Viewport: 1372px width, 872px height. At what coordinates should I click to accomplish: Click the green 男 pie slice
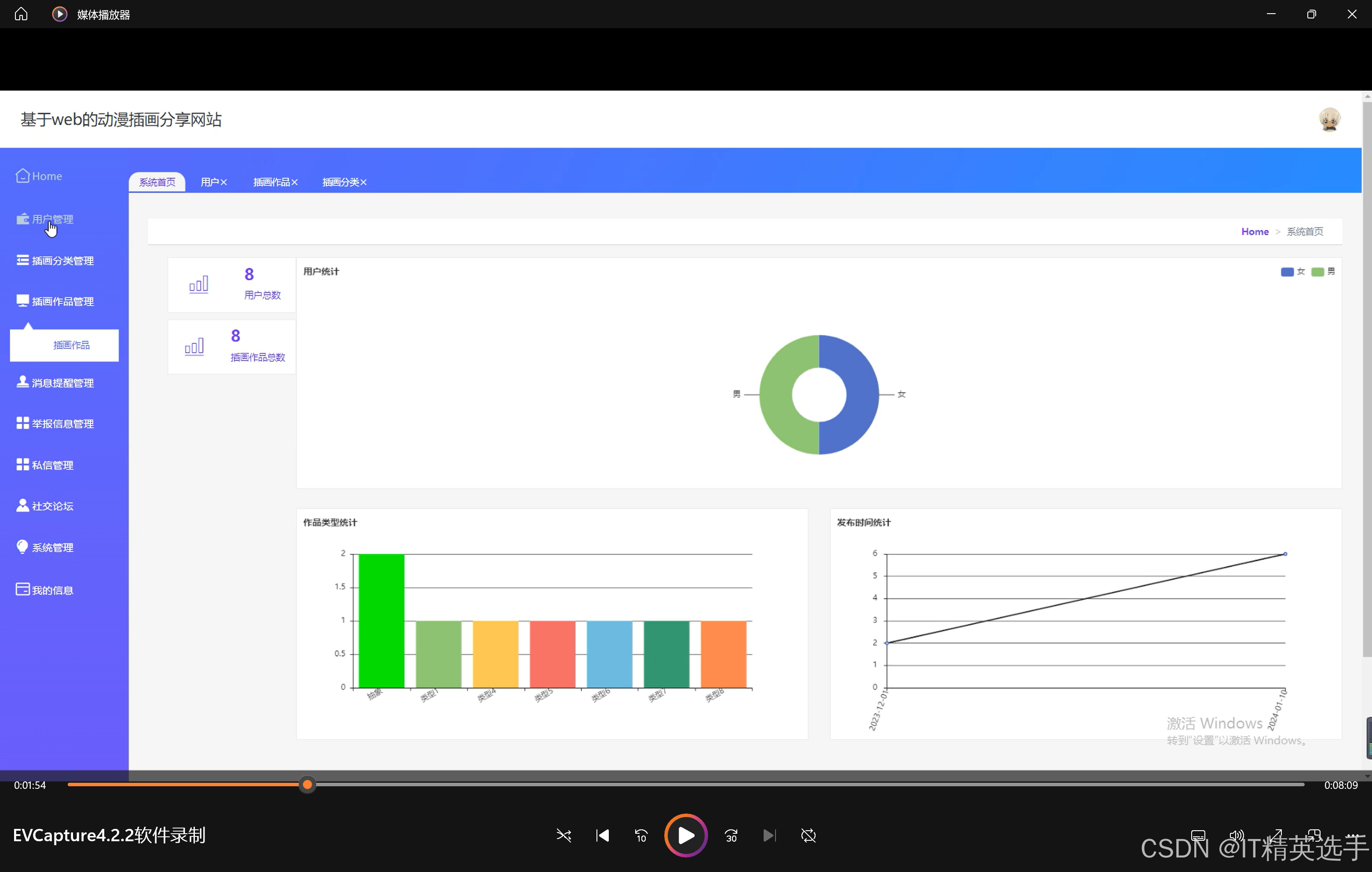776,395
